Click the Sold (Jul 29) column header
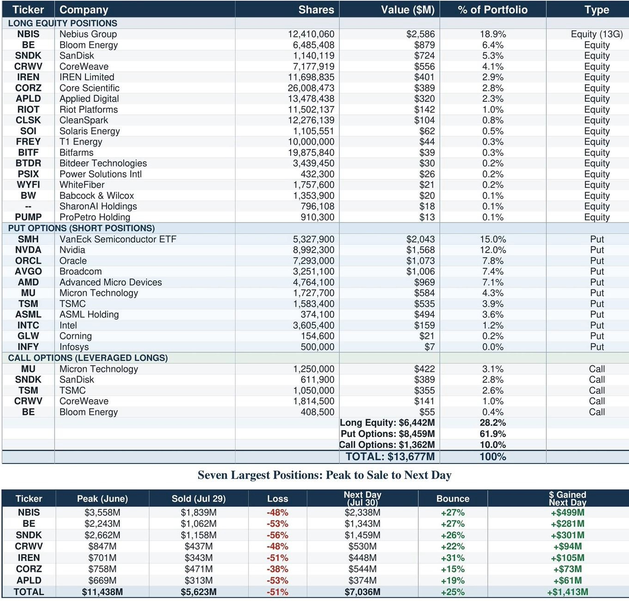 coord(199,499)
